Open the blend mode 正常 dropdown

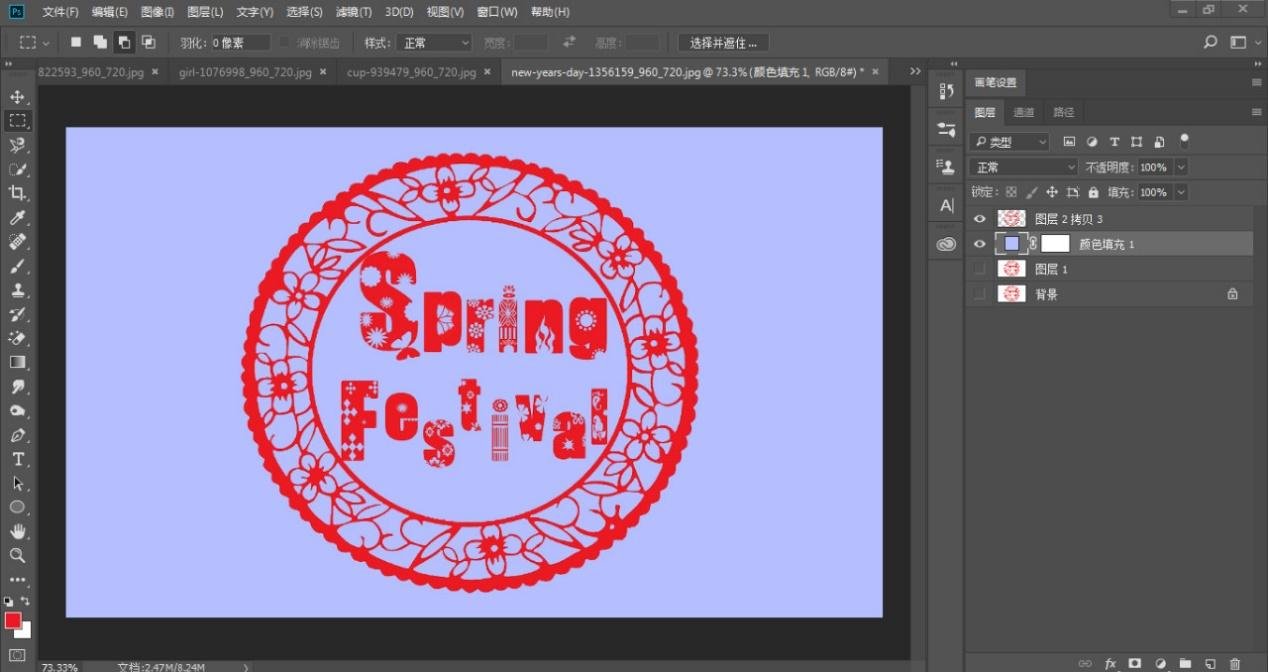pyautogui.click(x=1022, y=167)
